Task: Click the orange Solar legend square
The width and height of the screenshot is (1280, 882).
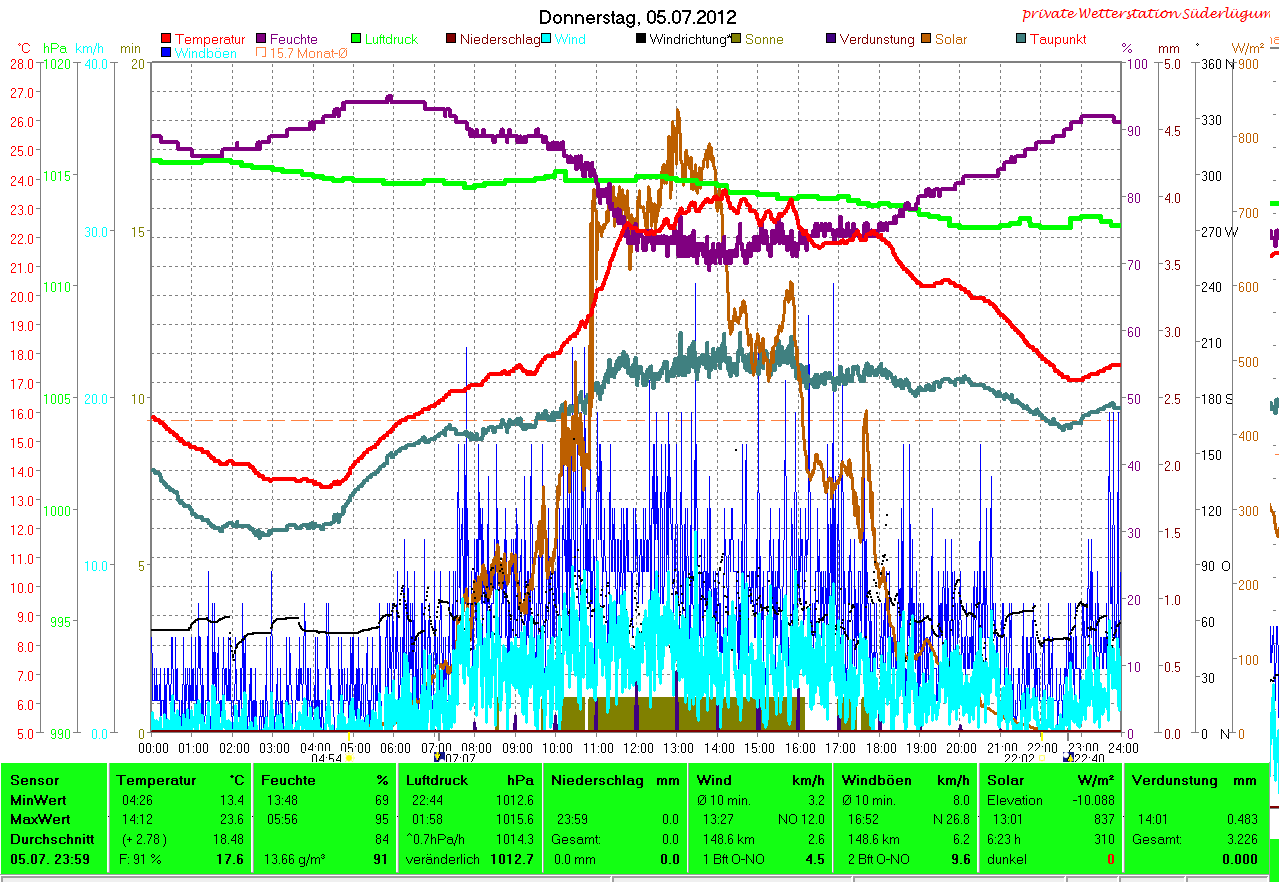Action: [x=927, y=39]
